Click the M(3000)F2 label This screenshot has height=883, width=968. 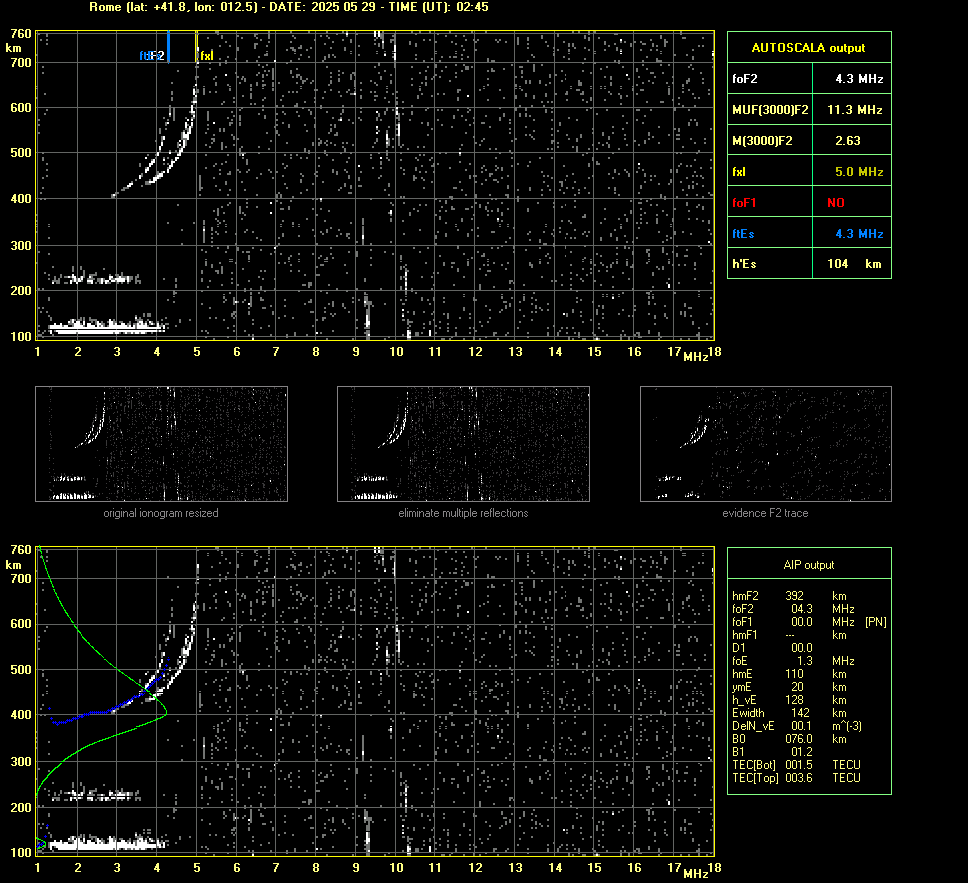coord(762,141)
